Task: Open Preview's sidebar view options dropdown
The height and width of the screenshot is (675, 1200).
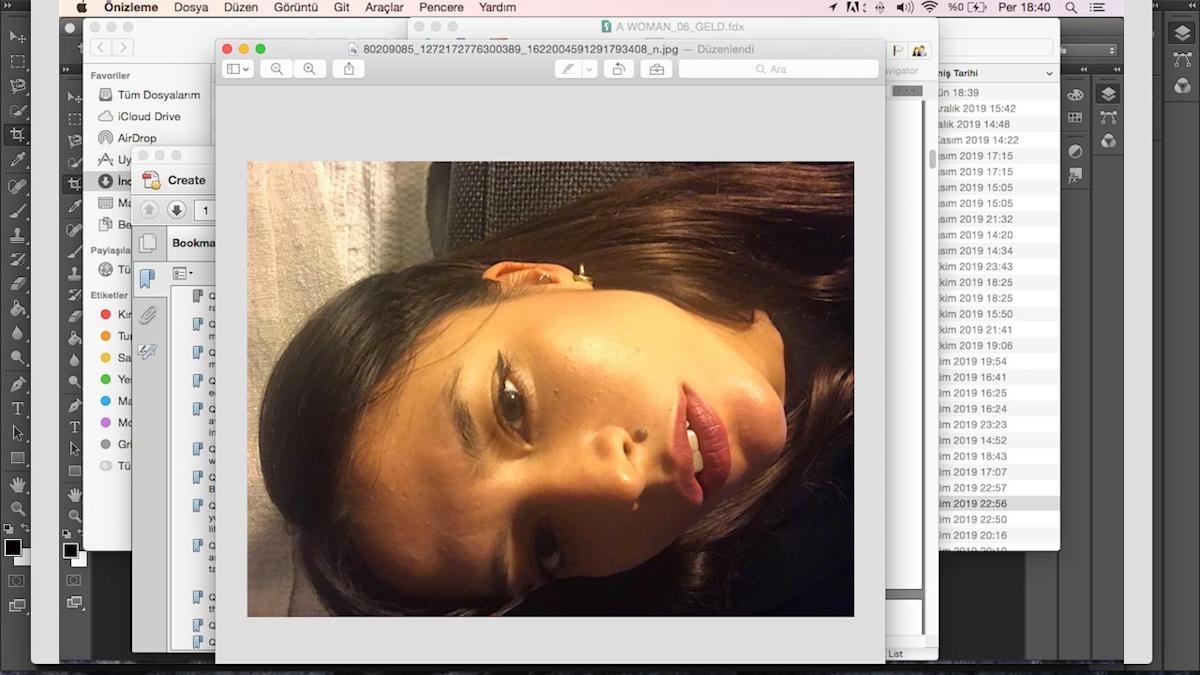Action: 238,69
